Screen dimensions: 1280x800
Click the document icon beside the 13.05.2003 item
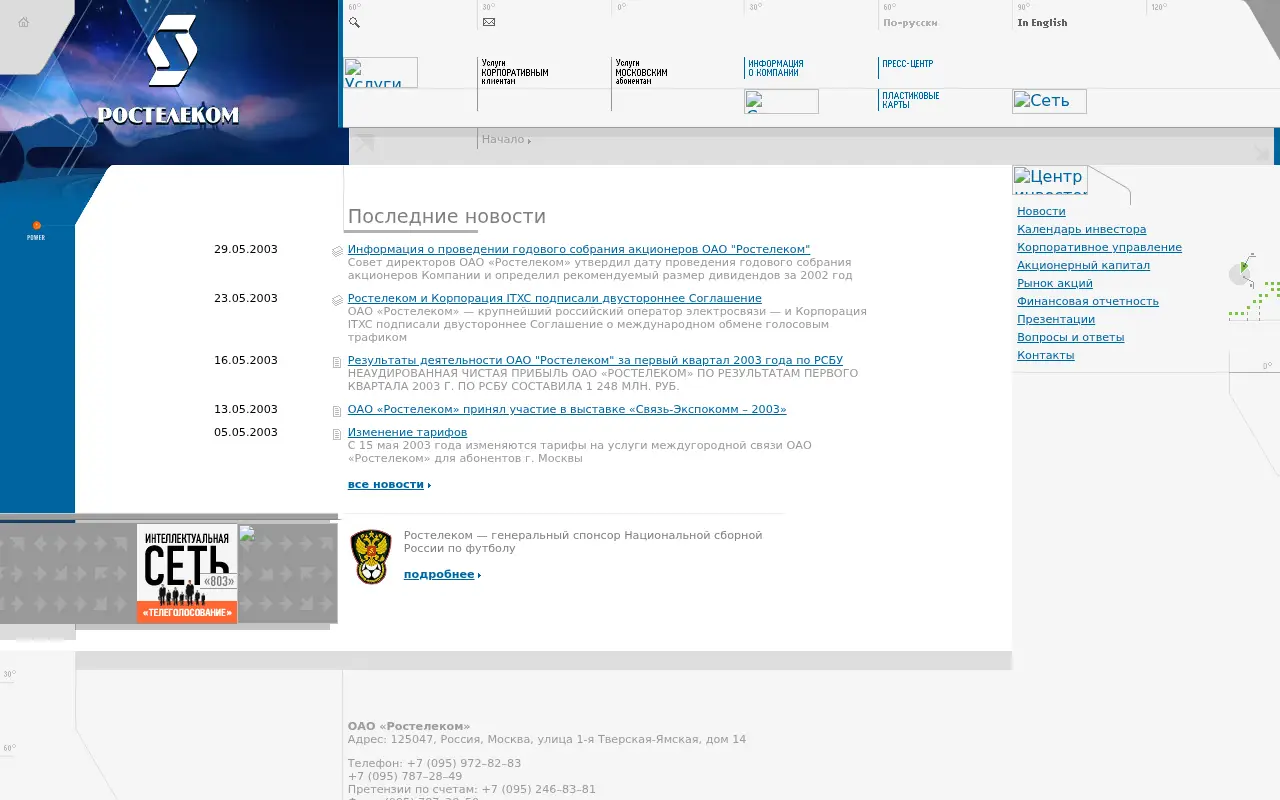(337, 411)
